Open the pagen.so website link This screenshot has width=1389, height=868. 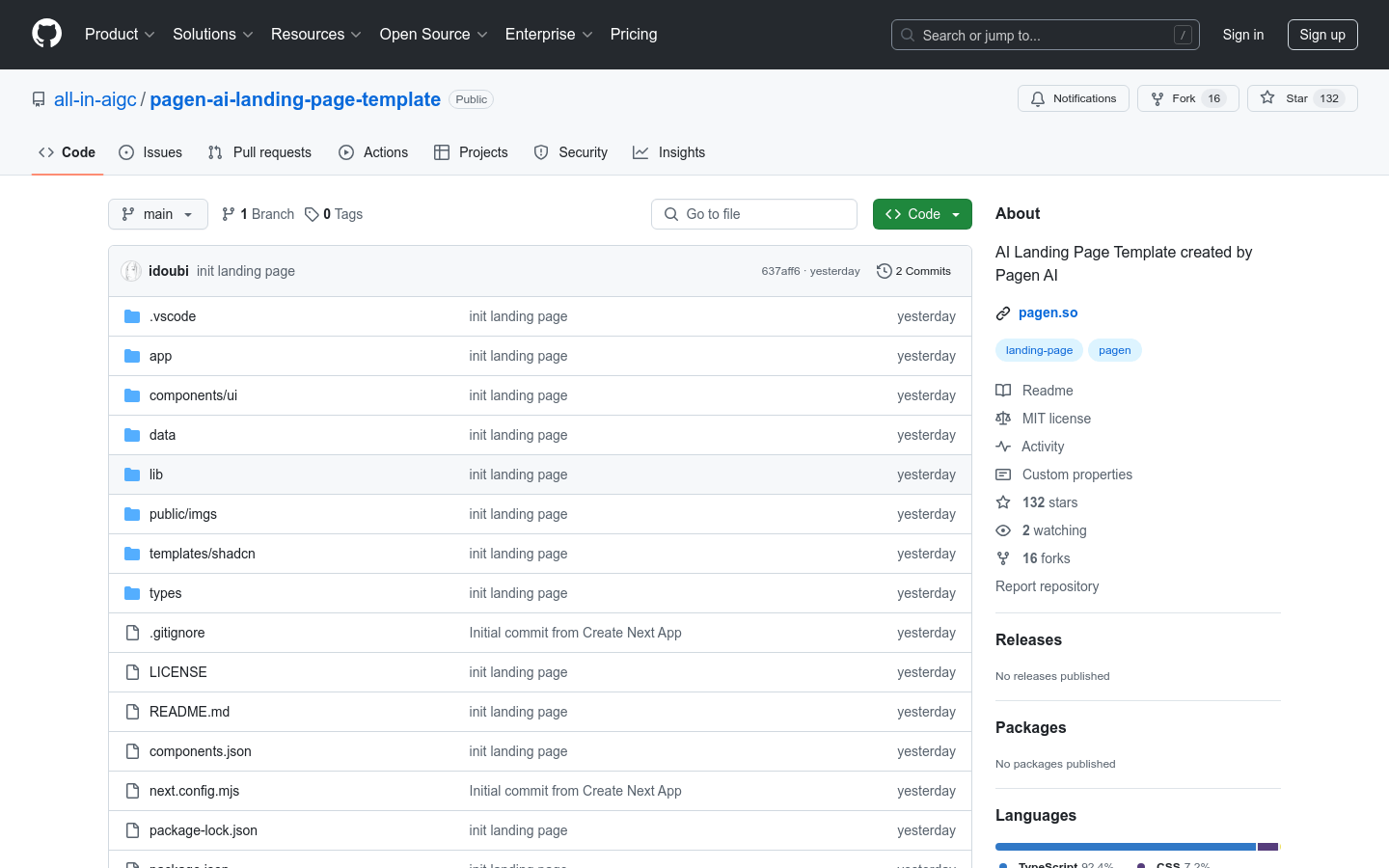pos(1048,312)
